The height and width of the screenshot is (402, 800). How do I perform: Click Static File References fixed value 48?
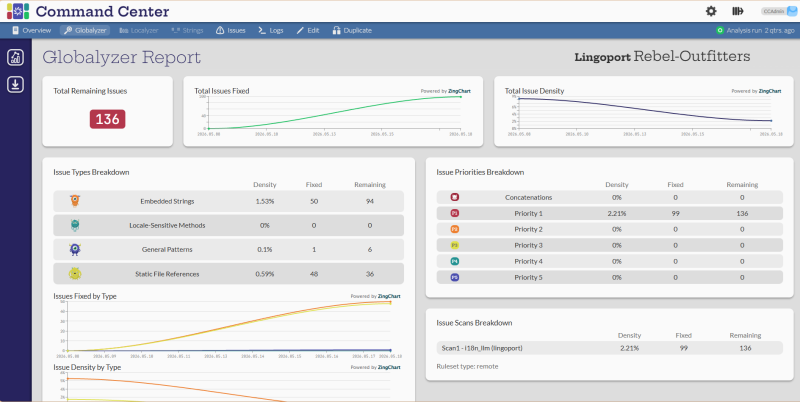tap(314, 274)
